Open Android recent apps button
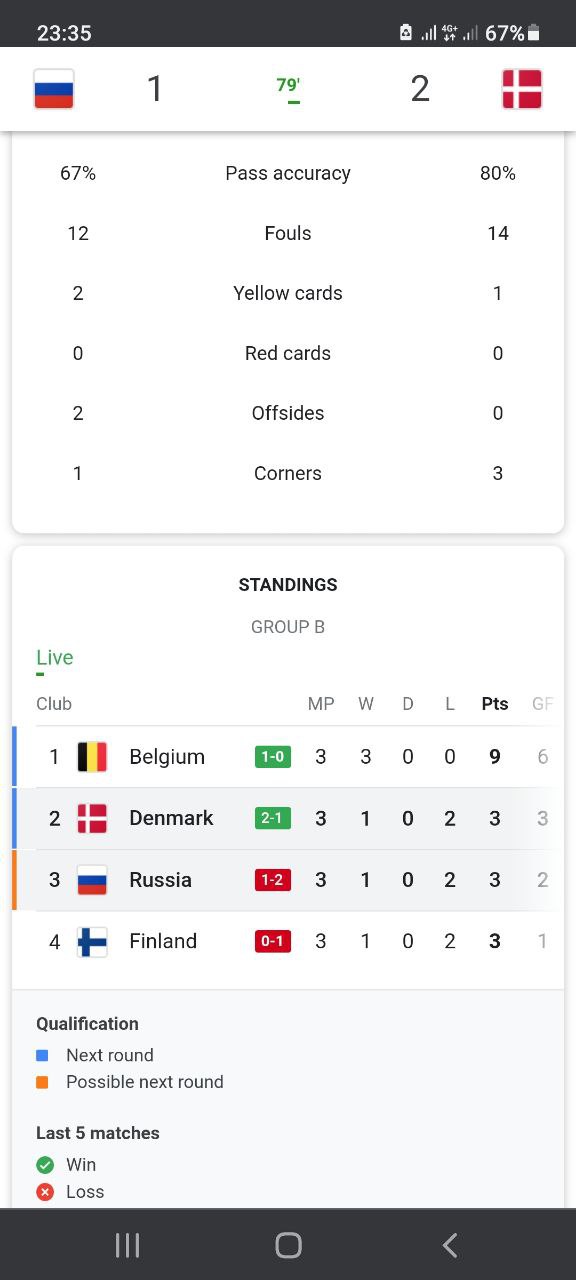The image size is (576, 1280). click(x=127, y=1245)
